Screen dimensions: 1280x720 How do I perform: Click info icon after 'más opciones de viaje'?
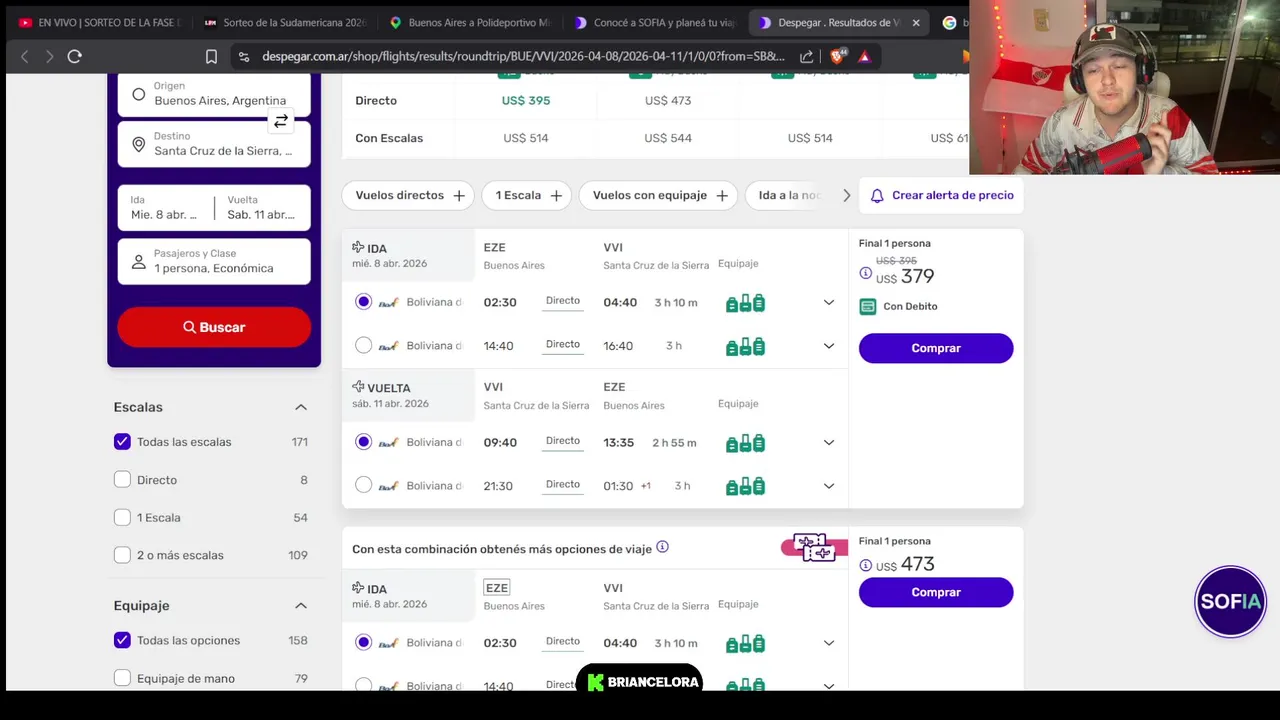coord(662,547)
